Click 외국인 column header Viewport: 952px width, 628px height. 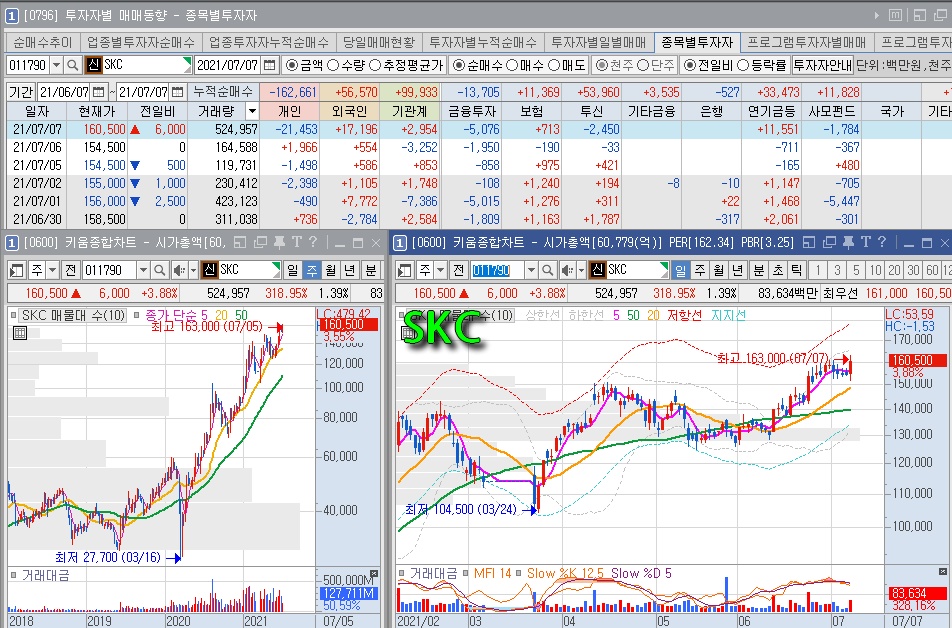tap(350, 111)
